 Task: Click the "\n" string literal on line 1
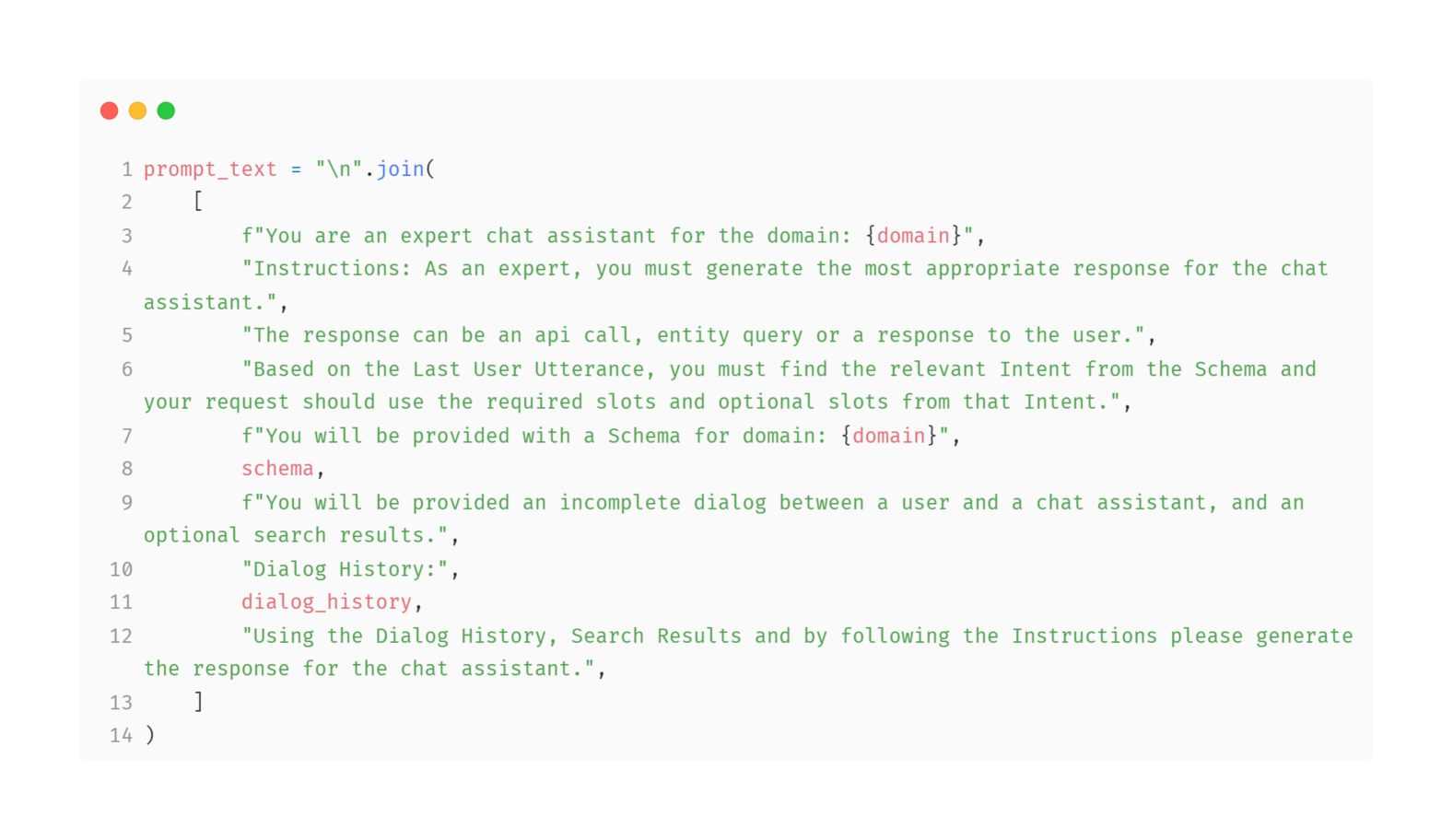tap(338, 169)
